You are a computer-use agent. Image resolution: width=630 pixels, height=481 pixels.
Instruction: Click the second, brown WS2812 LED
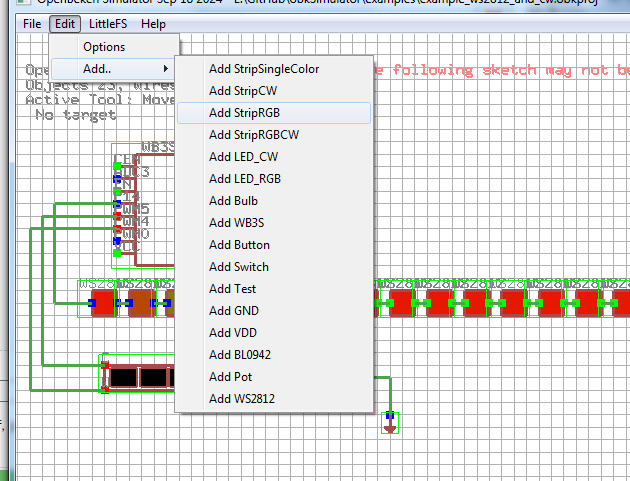(140, 303)
